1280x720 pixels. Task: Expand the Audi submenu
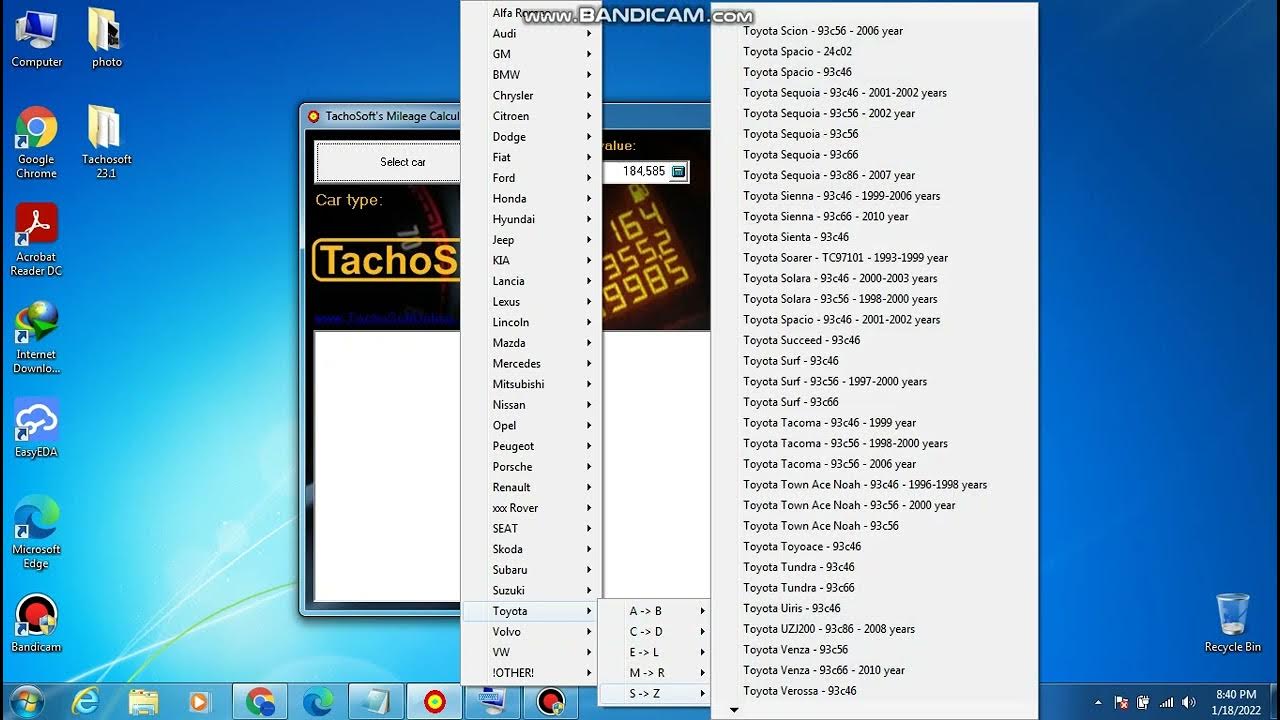(531, 33)
